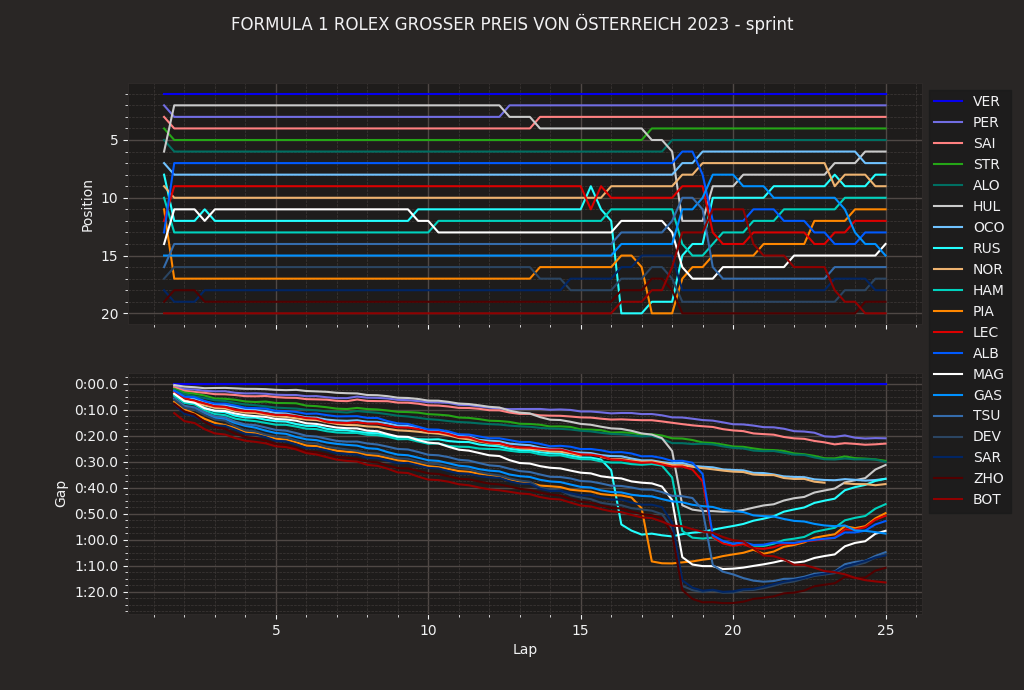
Task: Click the 15 tick on the Lap axis
Action: click(581, 630)
